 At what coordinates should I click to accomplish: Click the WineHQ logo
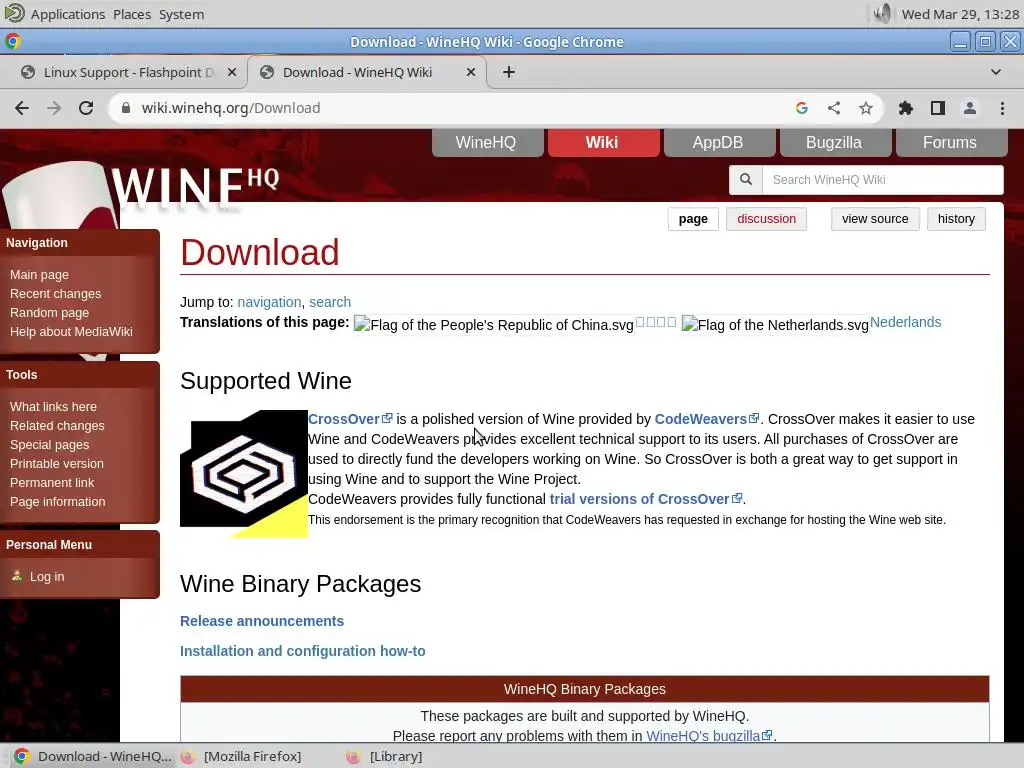pyautogui.click(x=195, y=189)
